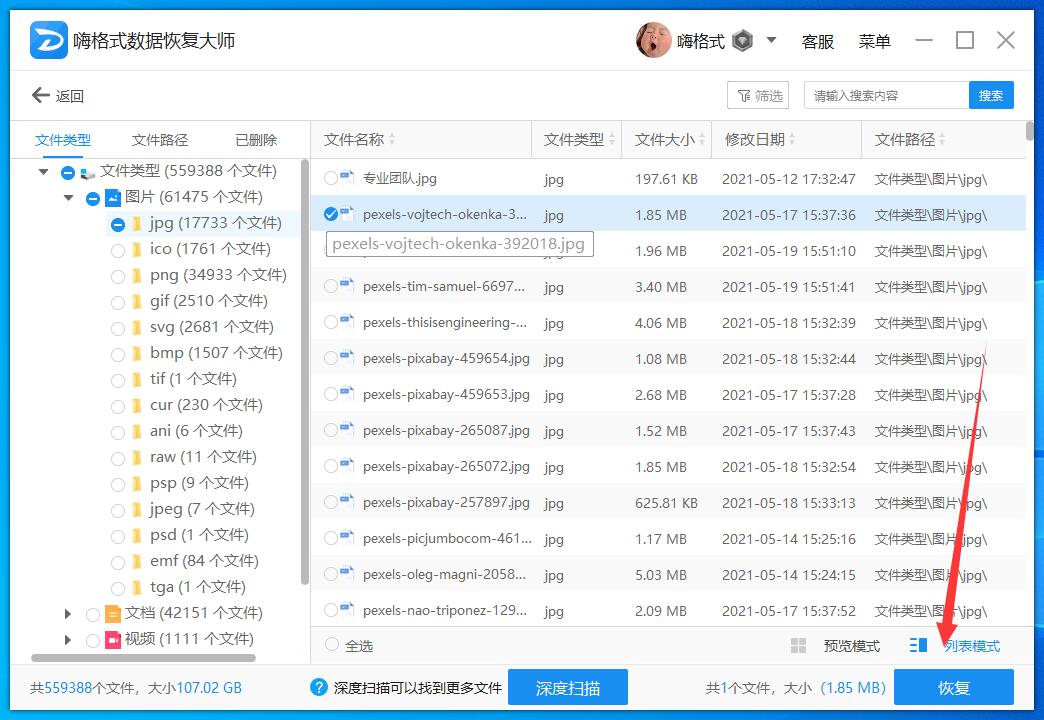Click the tree panel horizontal scrollbar
Viewport: 1044px width, 720px height.
(x=143, y=658)
